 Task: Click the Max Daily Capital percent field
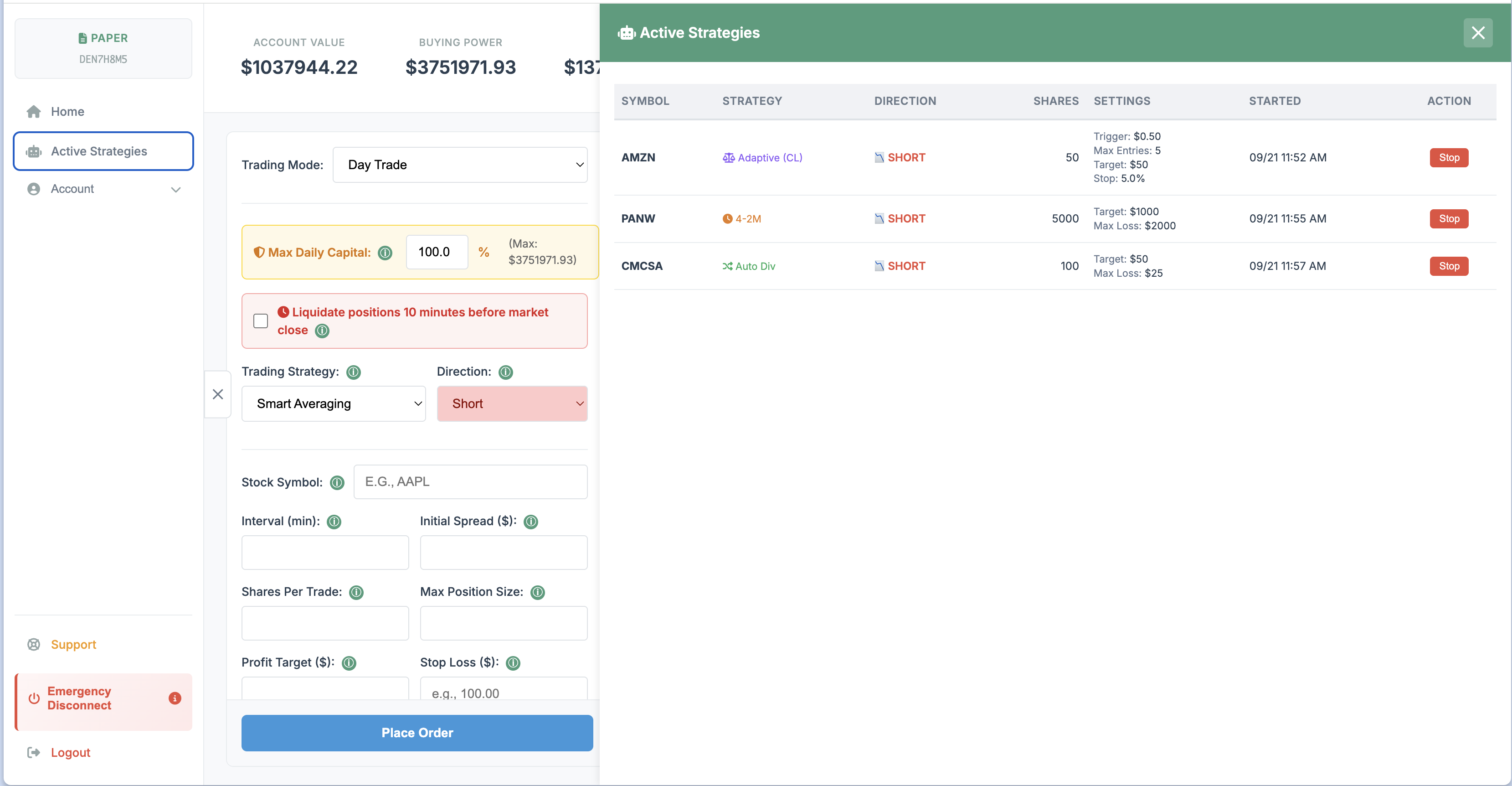click(437, 252)
